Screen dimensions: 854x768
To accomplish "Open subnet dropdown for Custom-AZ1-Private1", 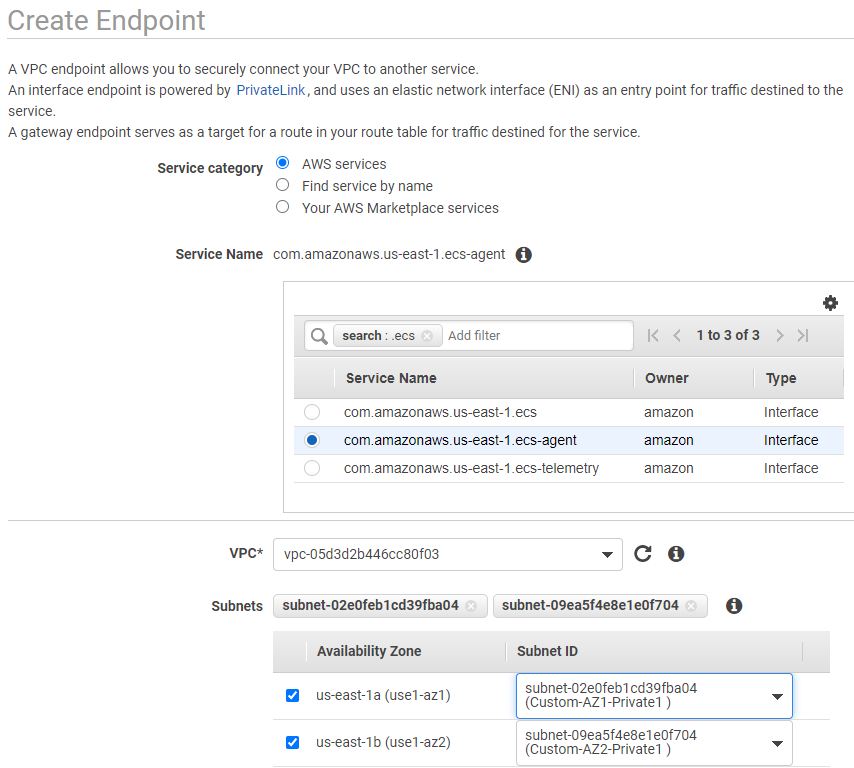I will pos(654,696).
